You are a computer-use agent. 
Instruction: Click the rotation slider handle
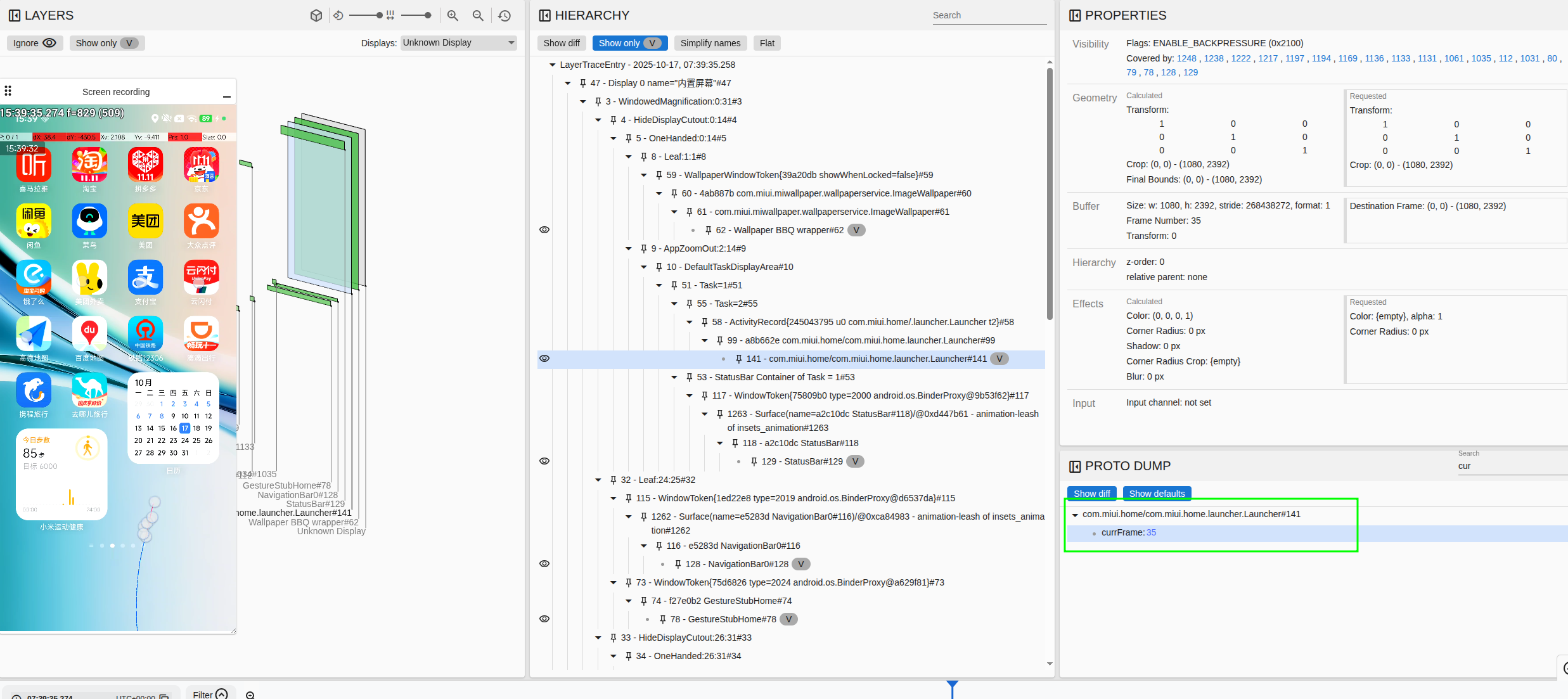[x=379, y=15]
